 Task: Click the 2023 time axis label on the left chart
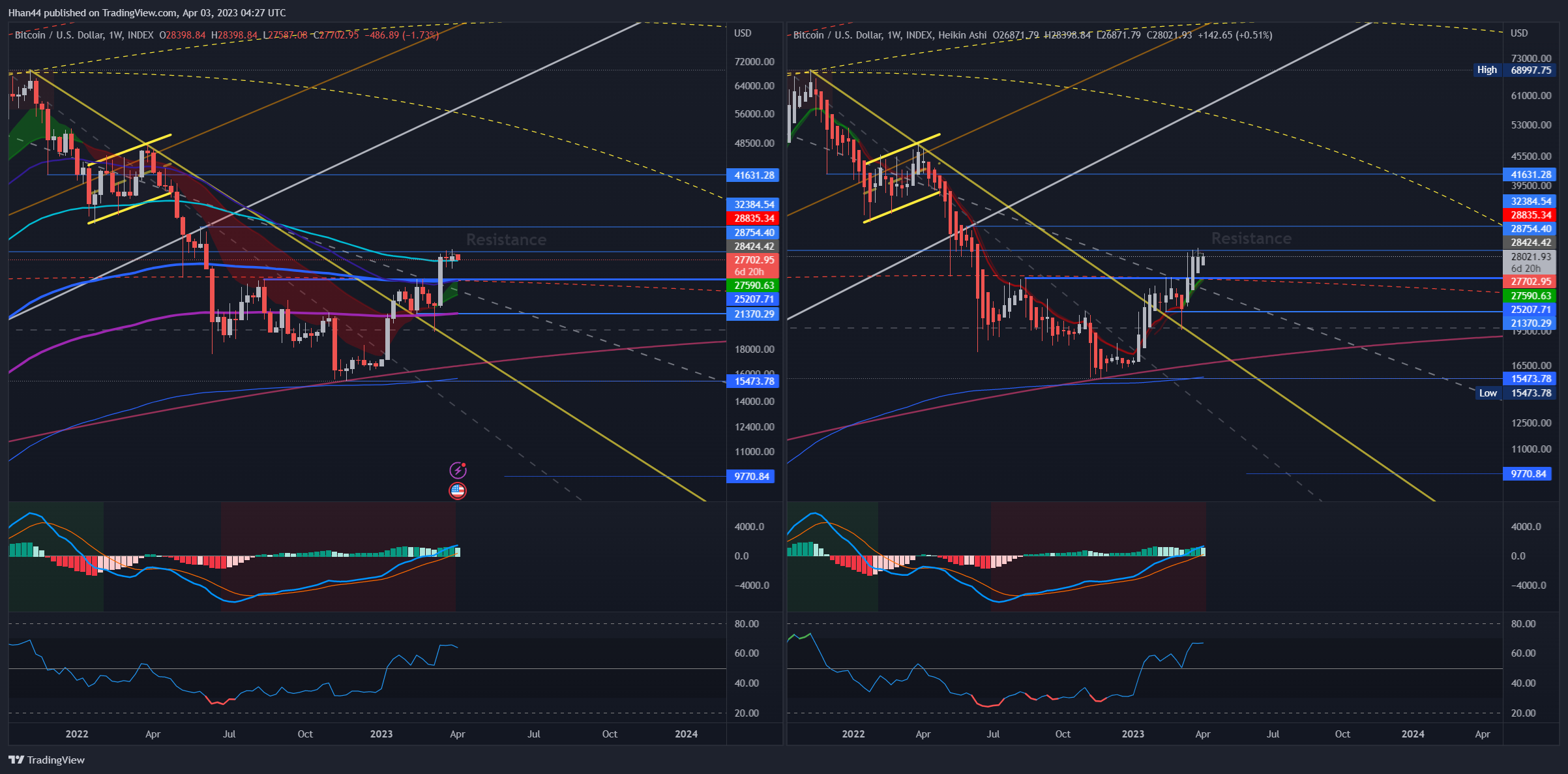[381, 734]
